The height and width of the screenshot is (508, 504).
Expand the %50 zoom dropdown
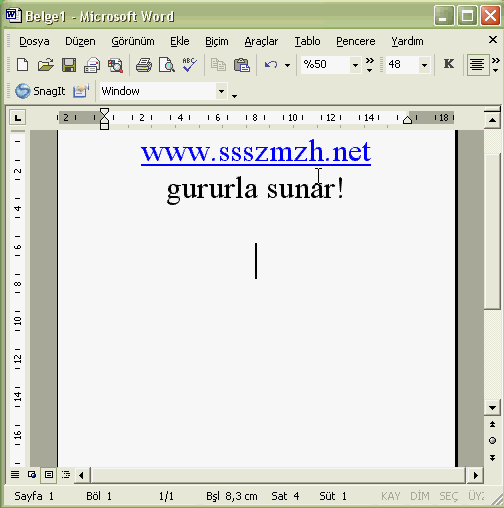[355, 65]
